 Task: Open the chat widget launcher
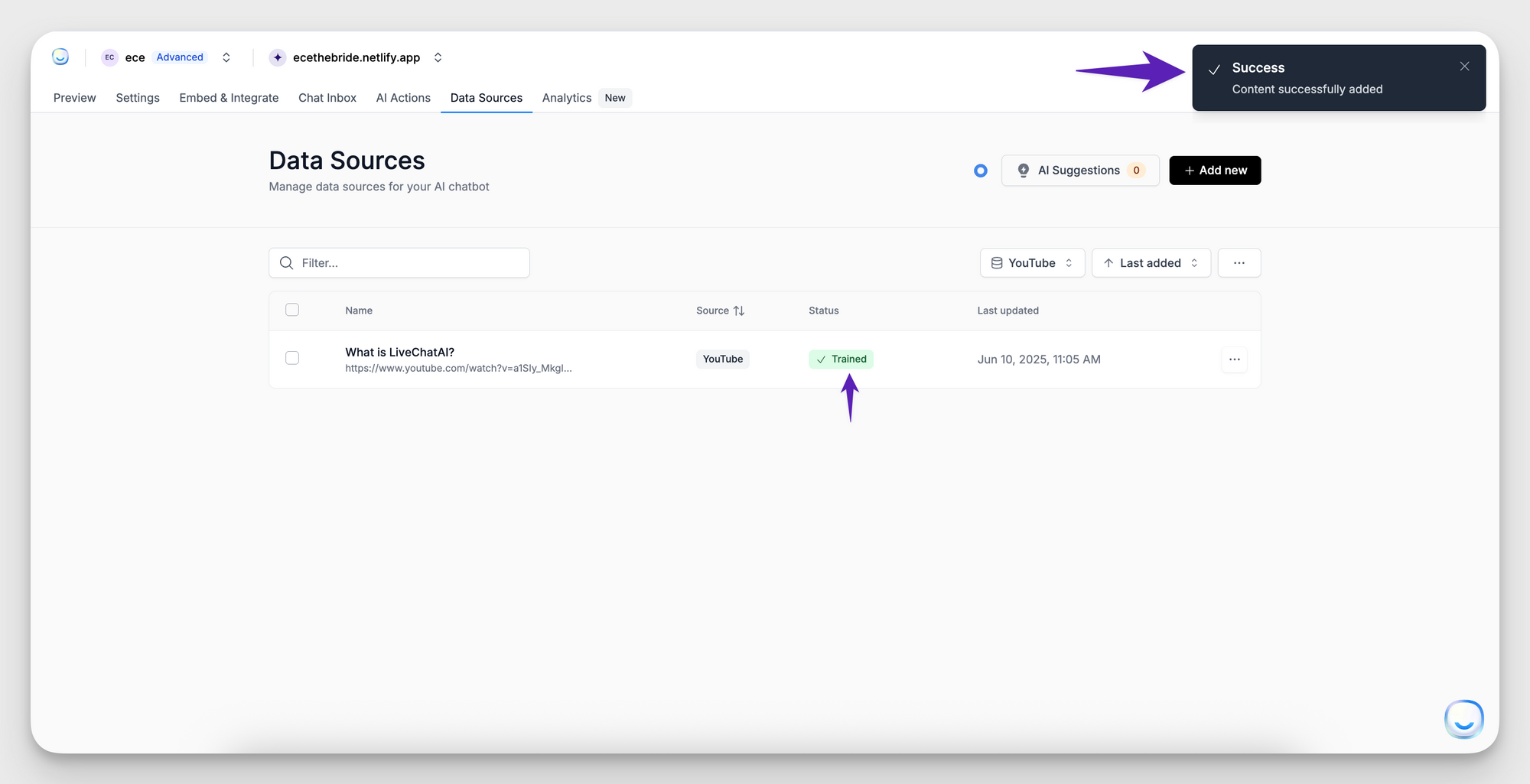coord(1464,719)
